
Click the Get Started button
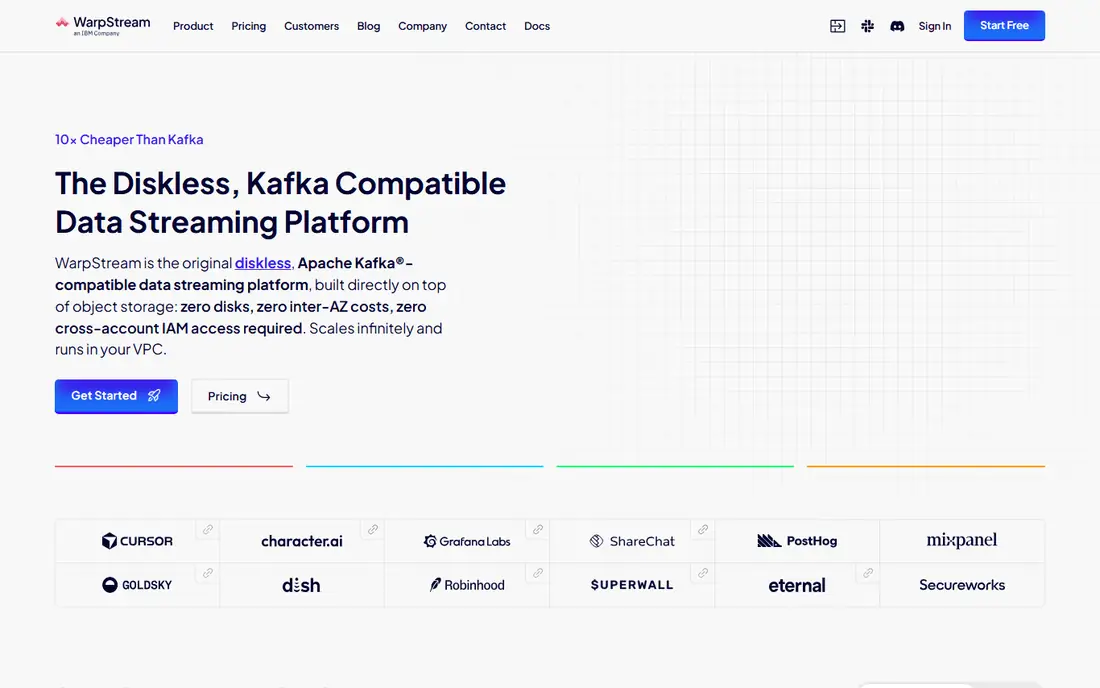[x=116, y=396]
